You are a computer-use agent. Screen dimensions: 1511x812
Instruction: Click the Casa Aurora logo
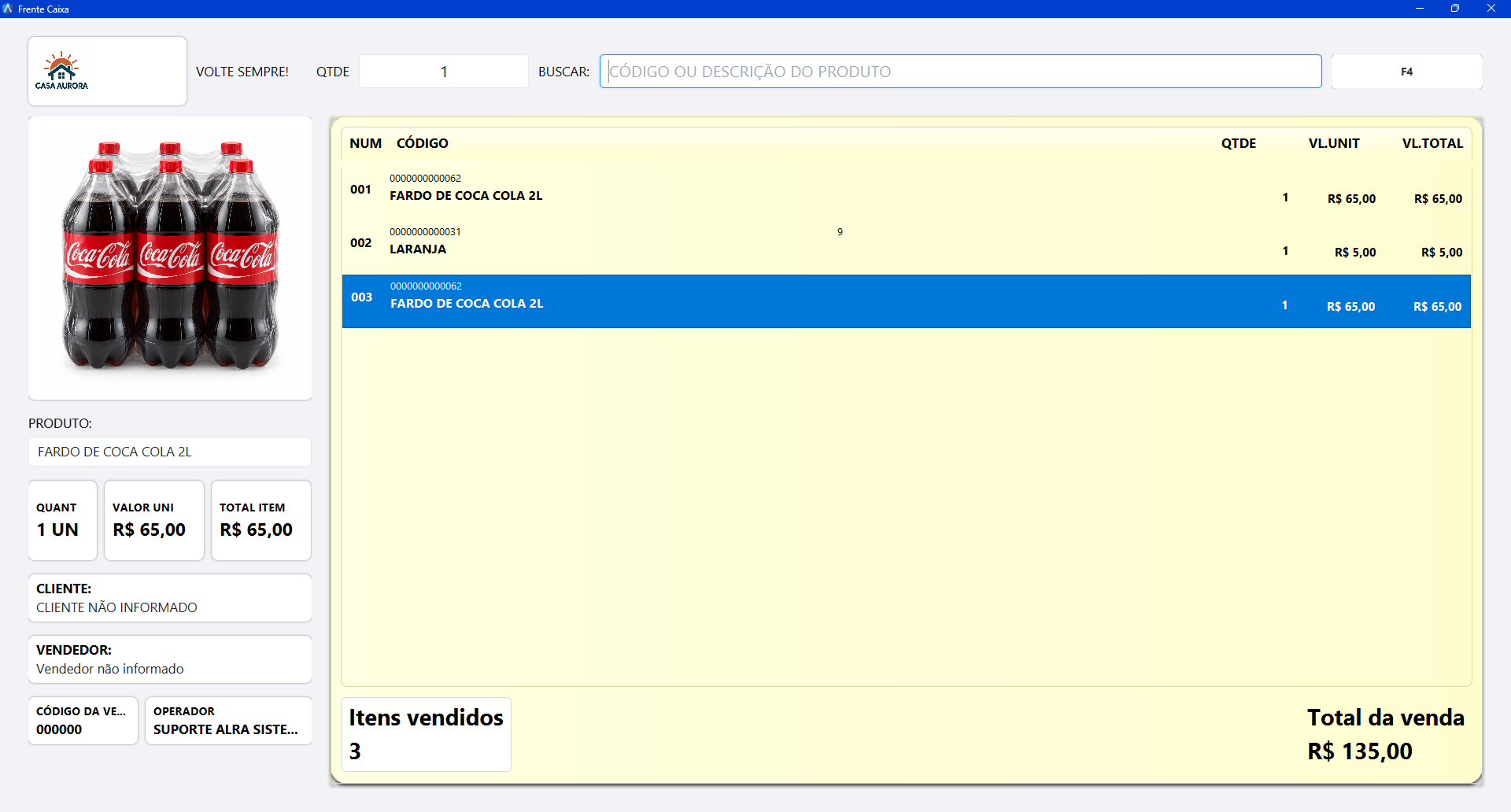pos(61,71)
